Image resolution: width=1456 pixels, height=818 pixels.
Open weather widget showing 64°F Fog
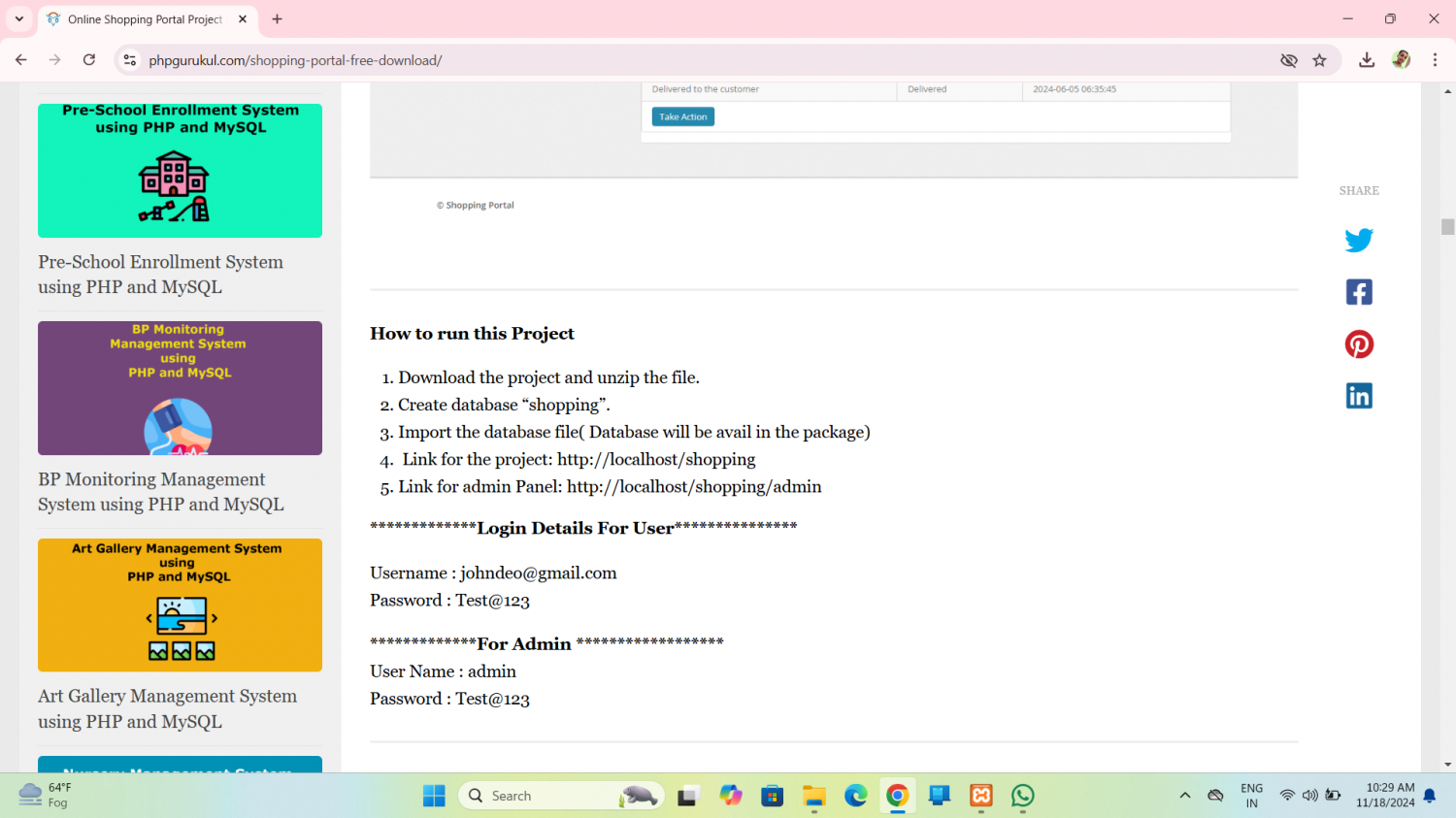click(47, 795)
